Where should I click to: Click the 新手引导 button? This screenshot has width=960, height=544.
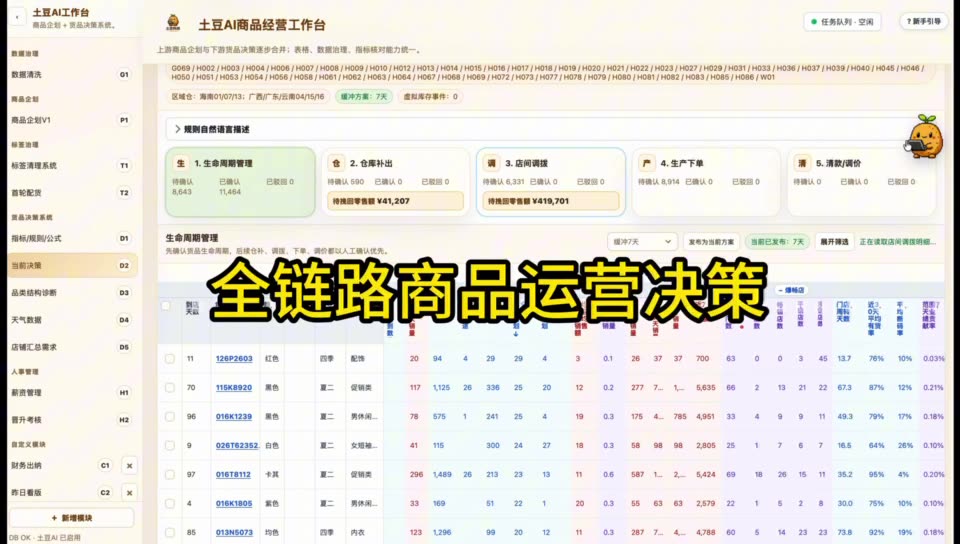click(923, 21)
